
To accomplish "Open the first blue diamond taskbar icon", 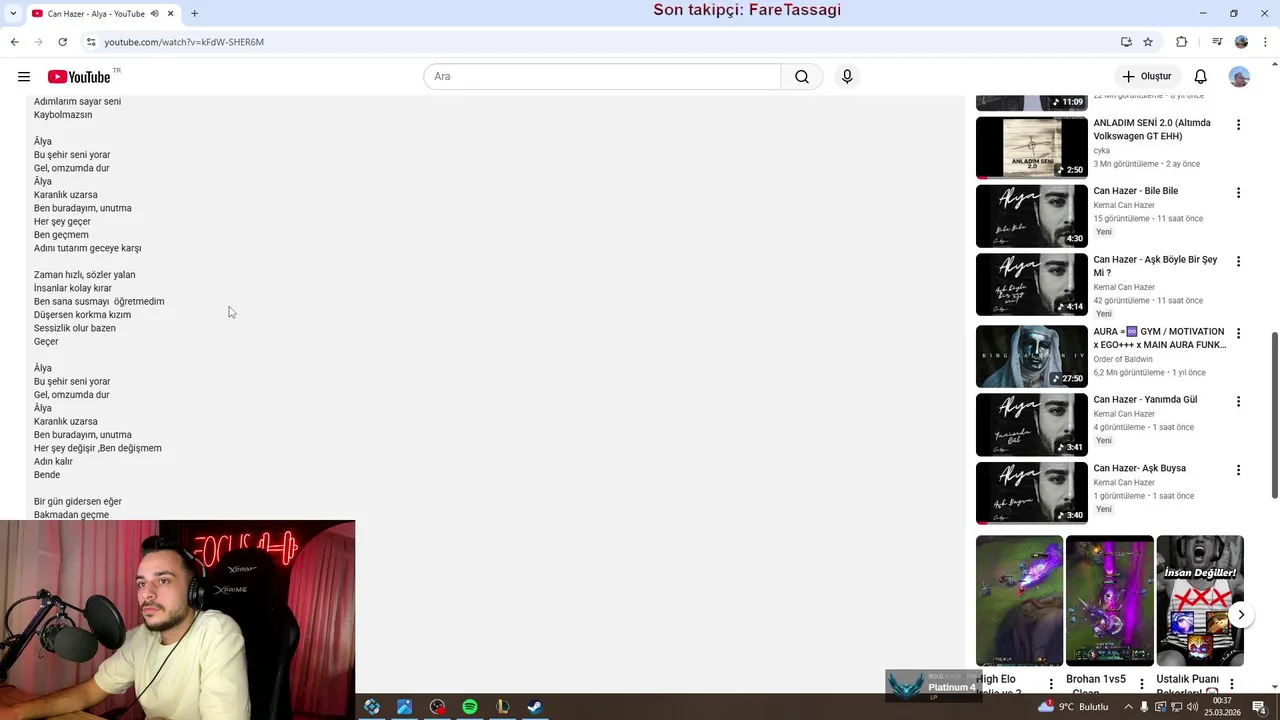I will [372, 707].
